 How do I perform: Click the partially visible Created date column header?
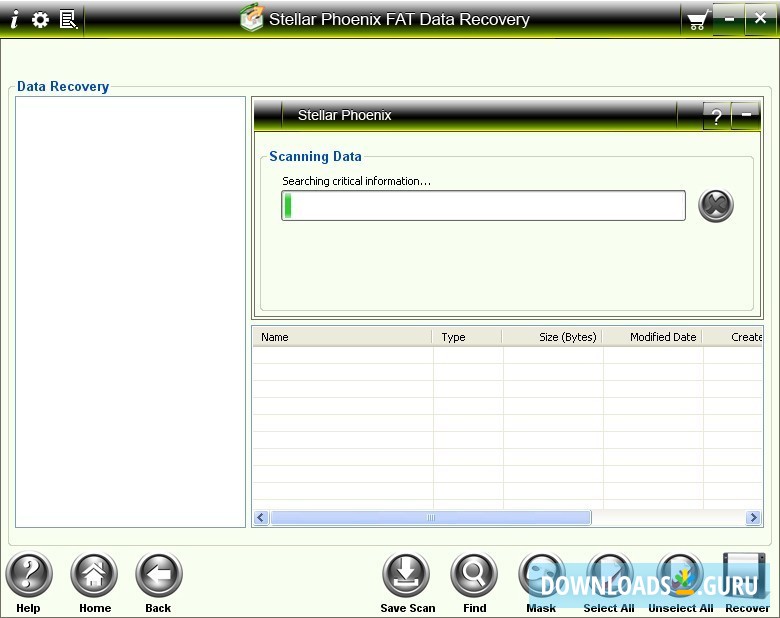[733, 337]
